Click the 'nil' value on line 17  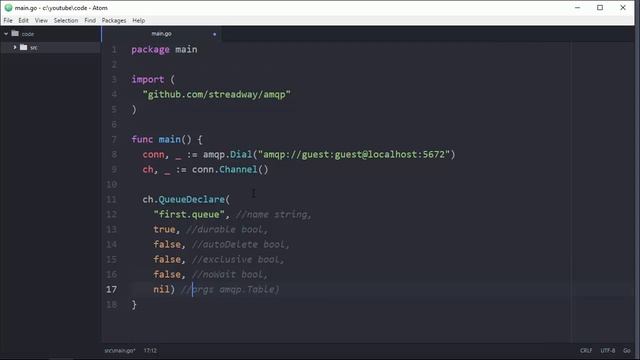(161, 289)
